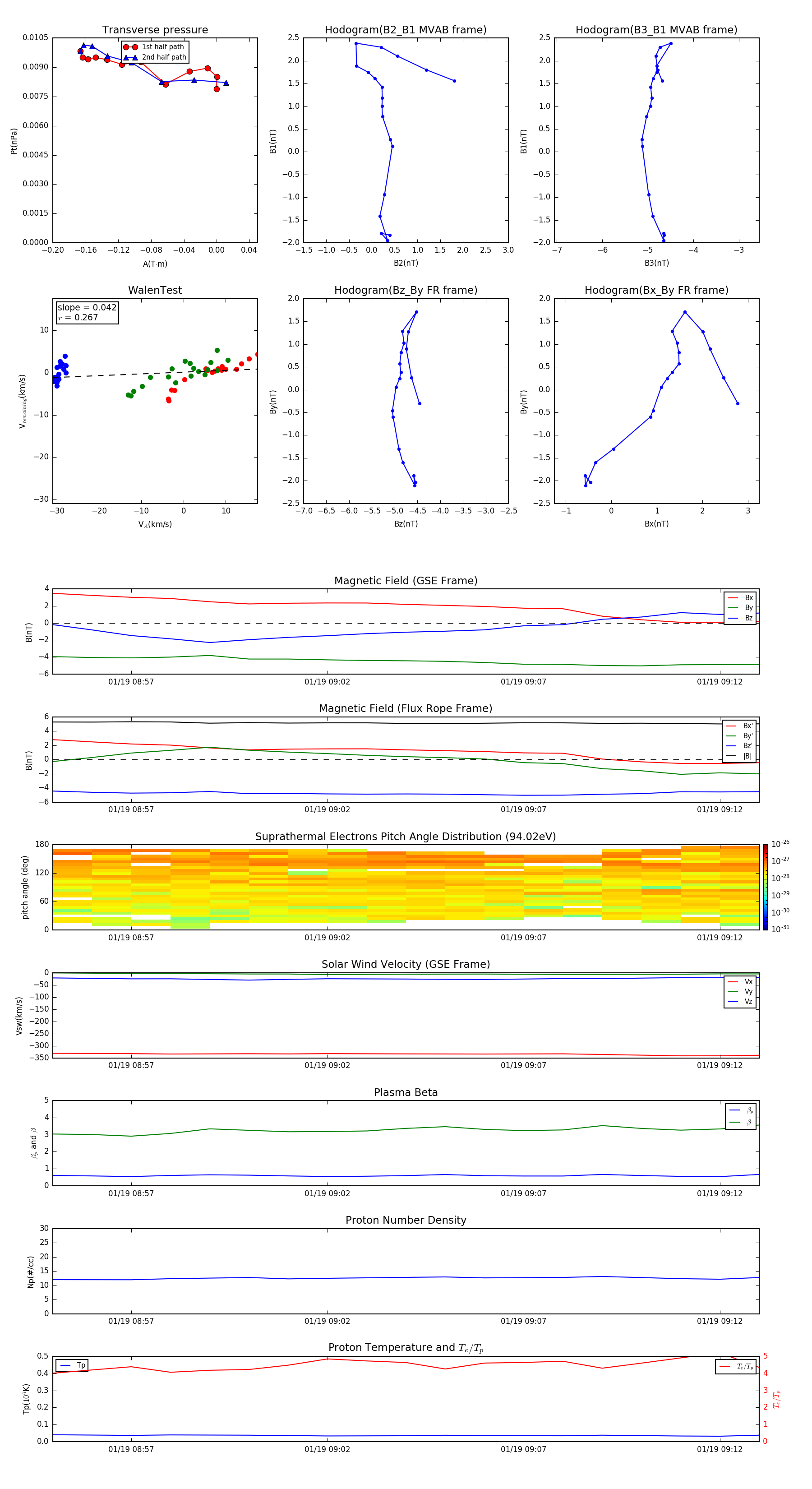Screen dimensions: 812x1489
Task: Select the 'Hodogram(Bx_By FR frame)' title
Action: click(656, 290)
